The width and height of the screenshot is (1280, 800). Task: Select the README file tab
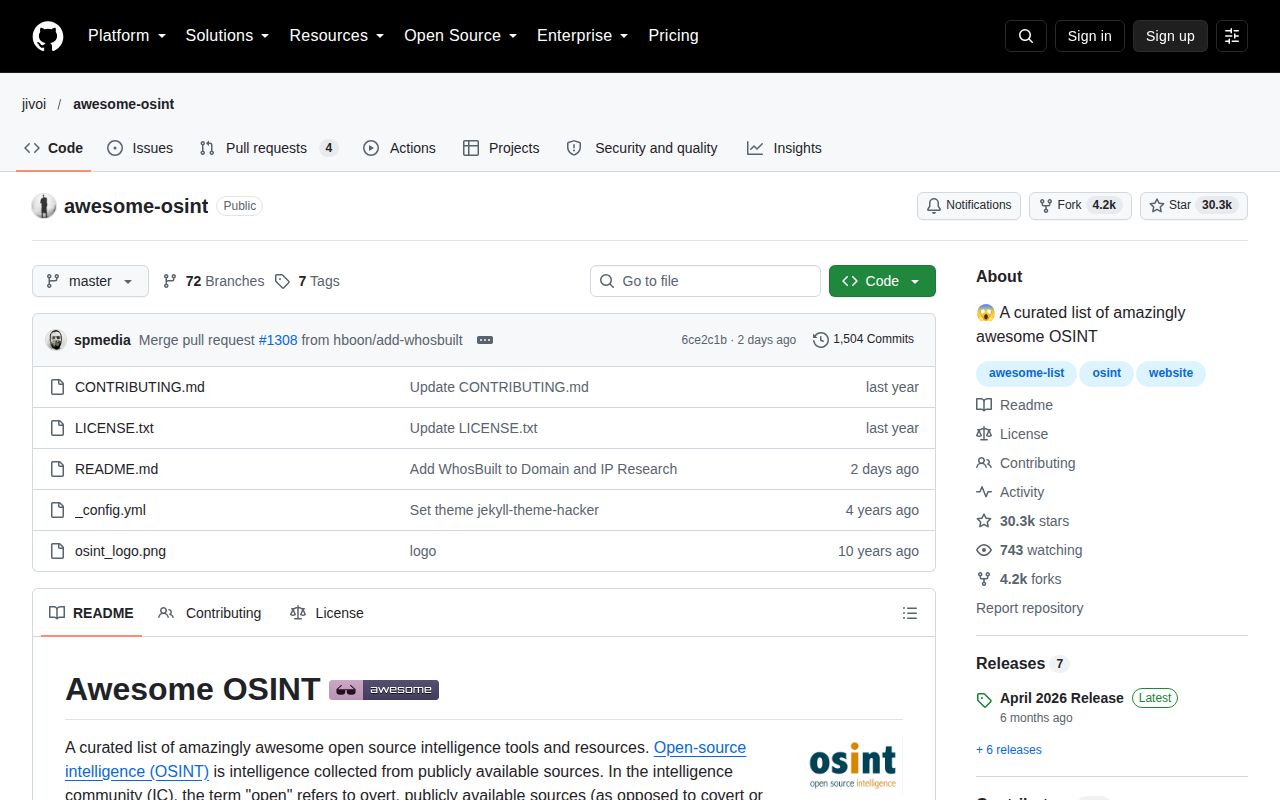pos(91,613)
